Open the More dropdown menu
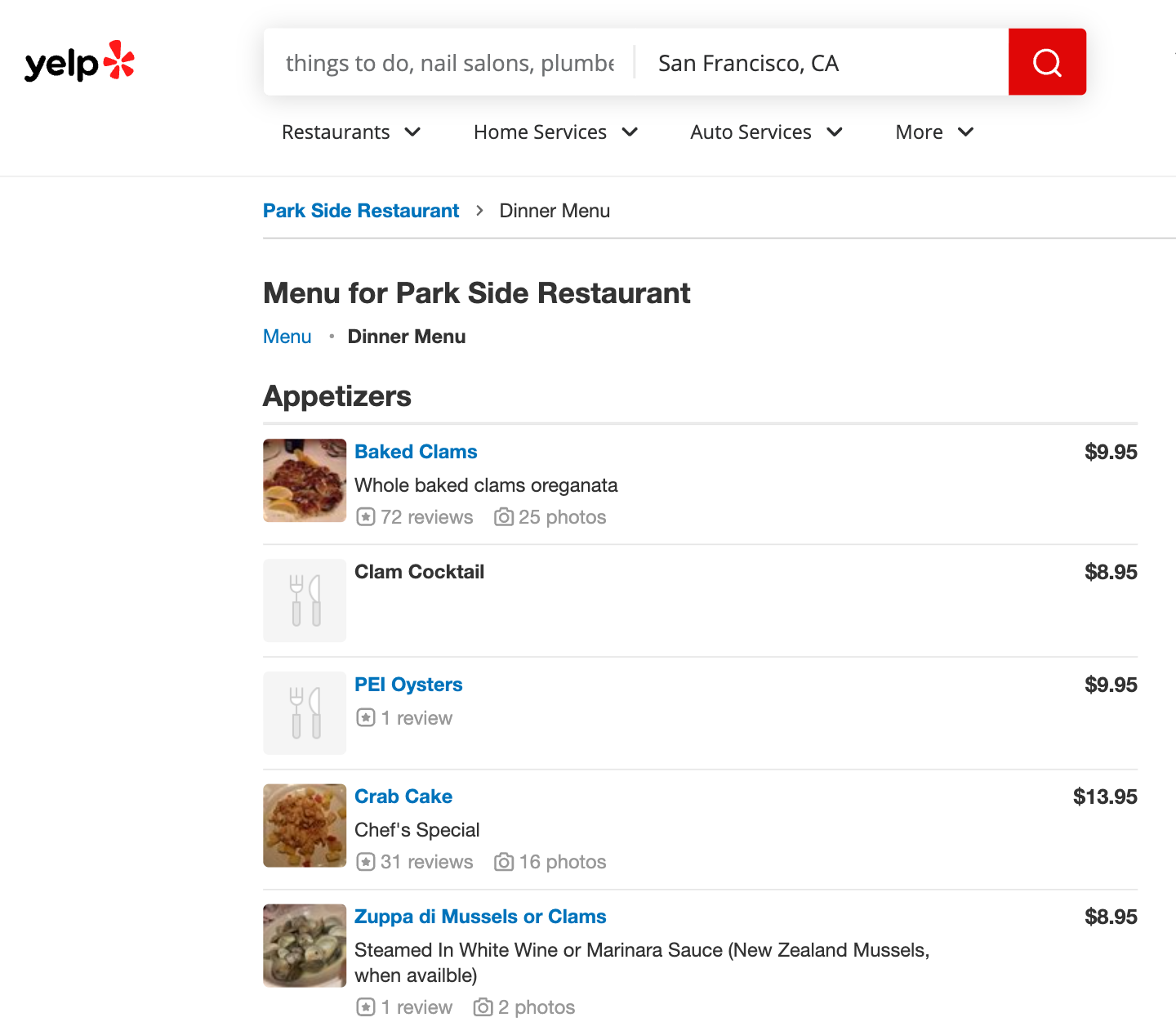The image size is (1176, 1031). click(x=934, y=132)
